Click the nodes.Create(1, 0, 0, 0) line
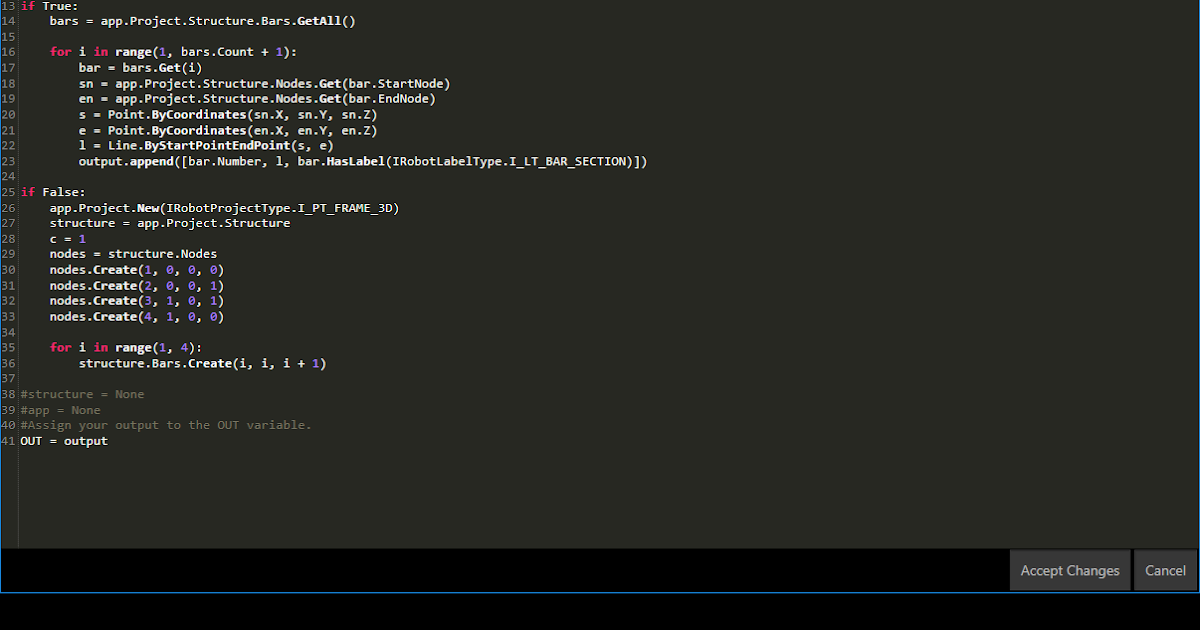Image resolution: width=1200 pixels, height=630 pixels. [x=136, y=270]
